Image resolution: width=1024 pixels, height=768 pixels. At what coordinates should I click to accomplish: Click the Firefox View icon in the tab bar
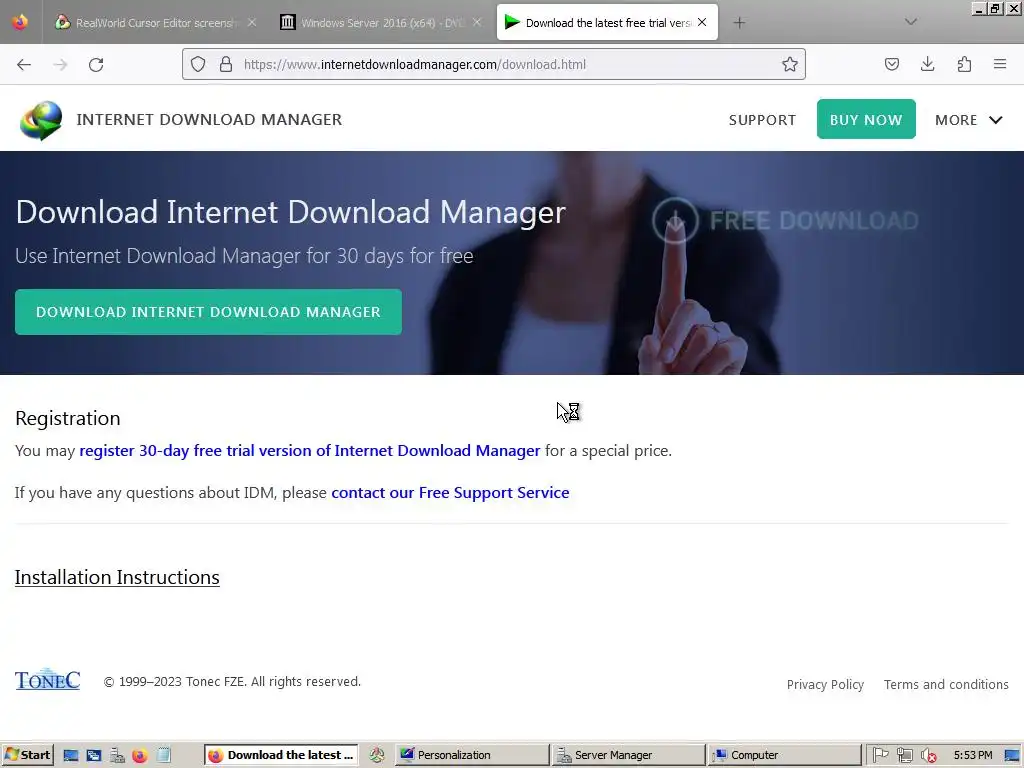click(20, 22)
